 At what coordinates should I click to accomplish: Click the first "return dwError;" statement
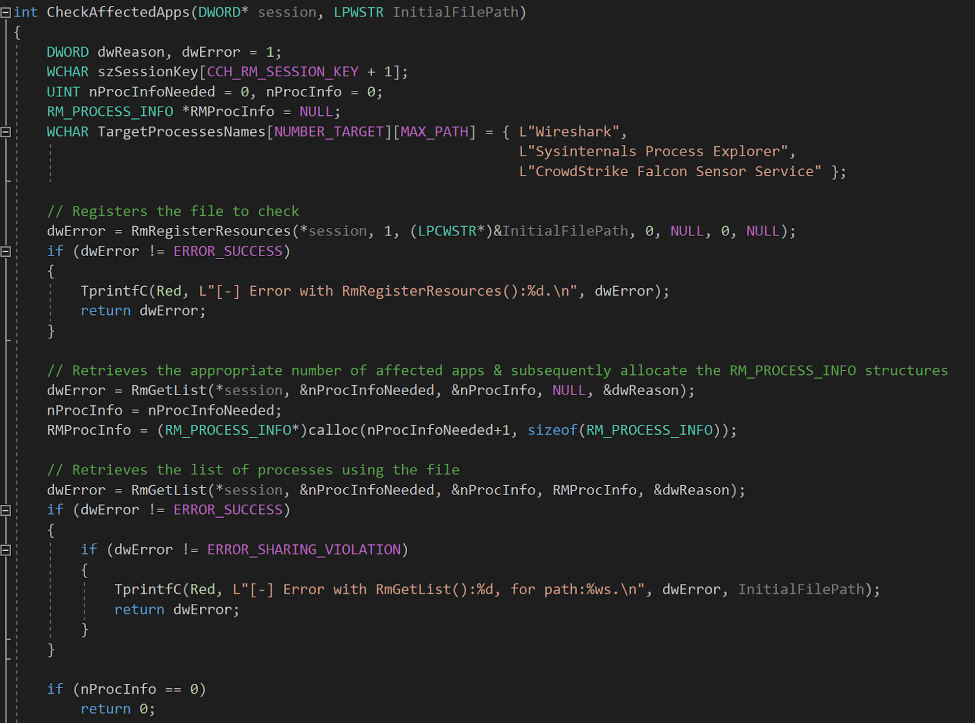[143, 311]
